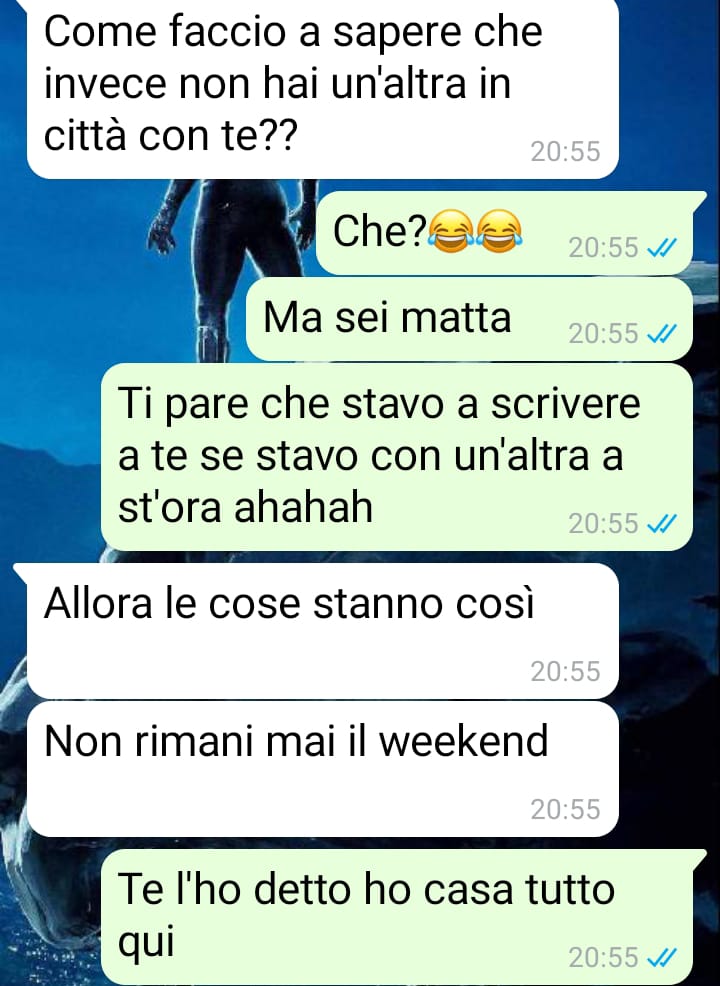Select the 'Che?' reply with laughing emojis
The height and width of the screenshot is (986, 720).
[504, 233]
